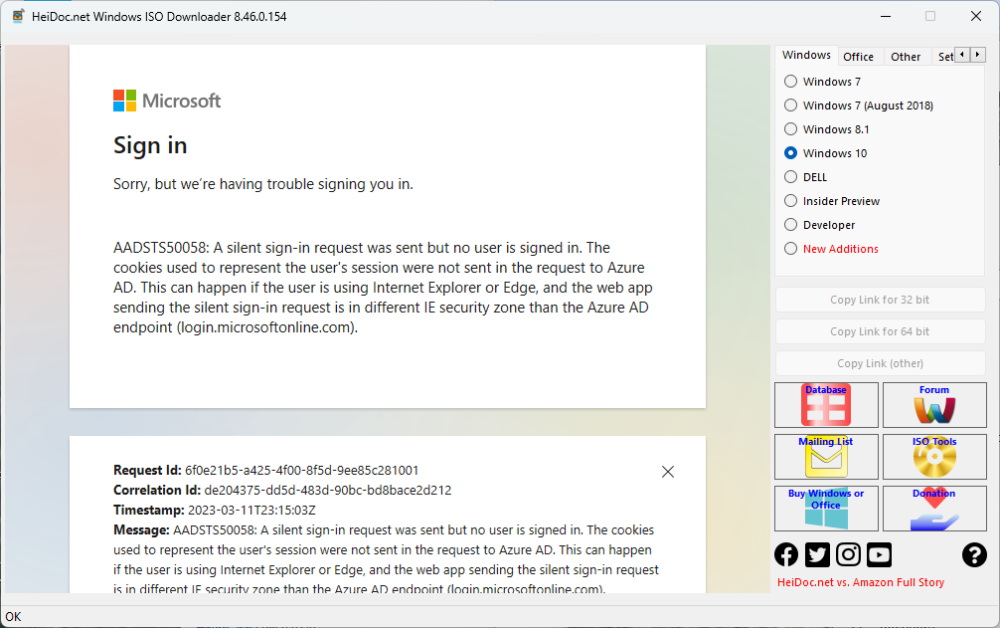Image resolution: width=1000 pixels, height=628 pixels.
Task: Open the Buy Windows or Office tile
Action: tap(826, 508)
